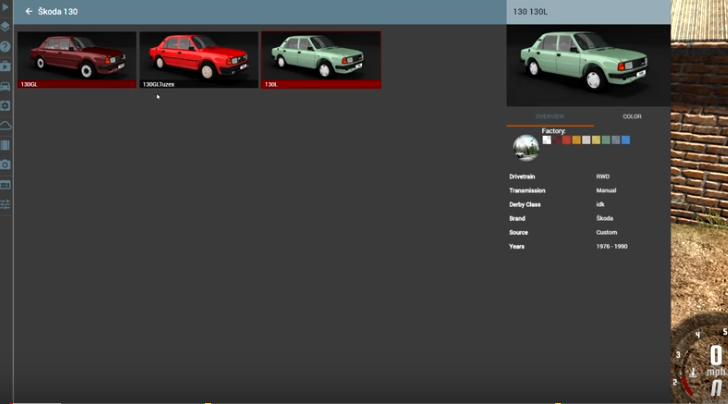Click the Drivetrain label
The width and height of the screenshot is (728, 404).
(522, 176)
